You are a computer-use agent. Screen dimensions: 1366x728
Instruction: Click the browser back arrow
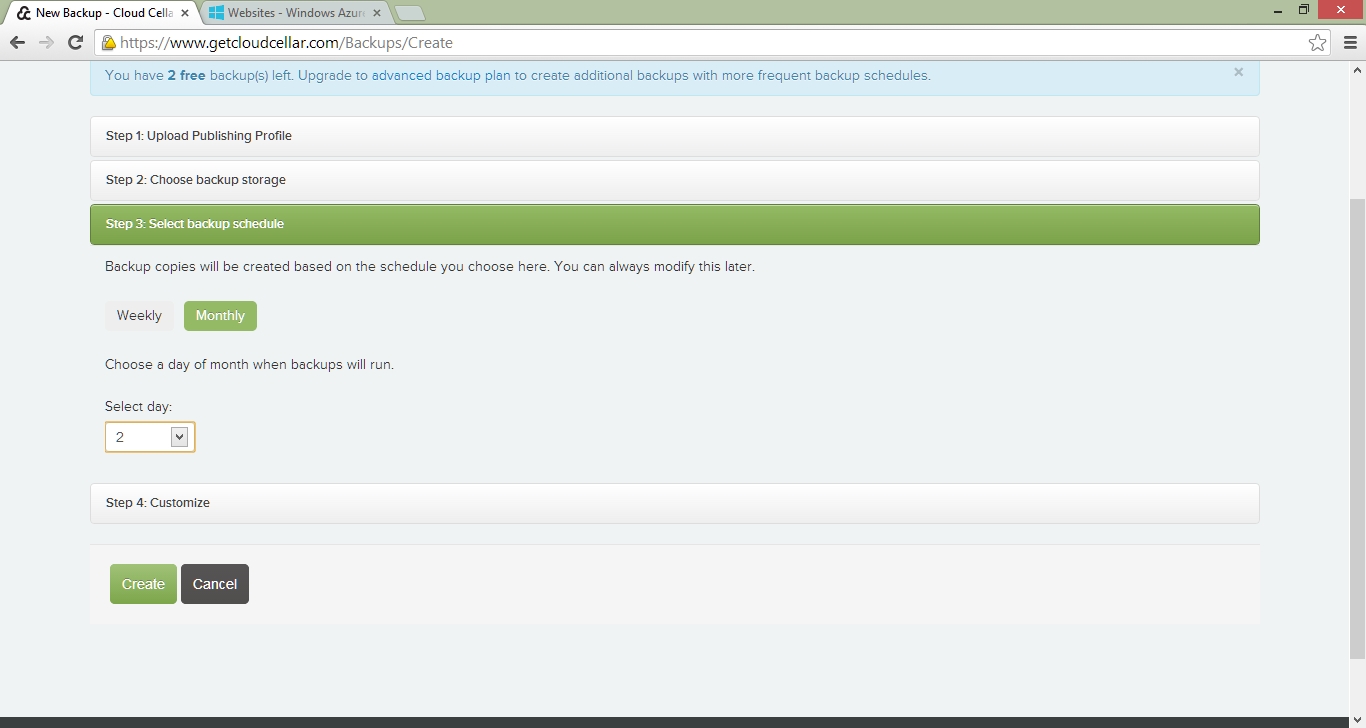(x=17, y=42)
